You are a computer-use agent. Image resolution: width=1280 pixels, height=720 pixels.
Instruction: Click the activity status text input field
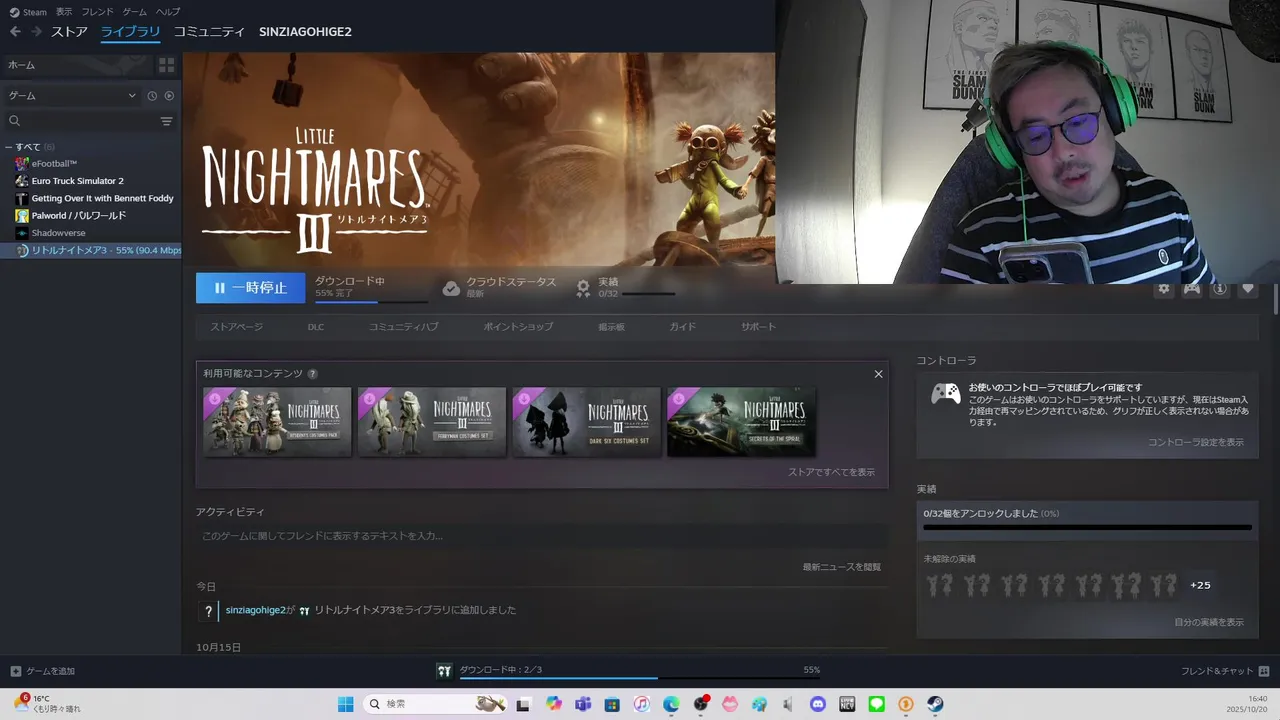(x=542, y=536)
